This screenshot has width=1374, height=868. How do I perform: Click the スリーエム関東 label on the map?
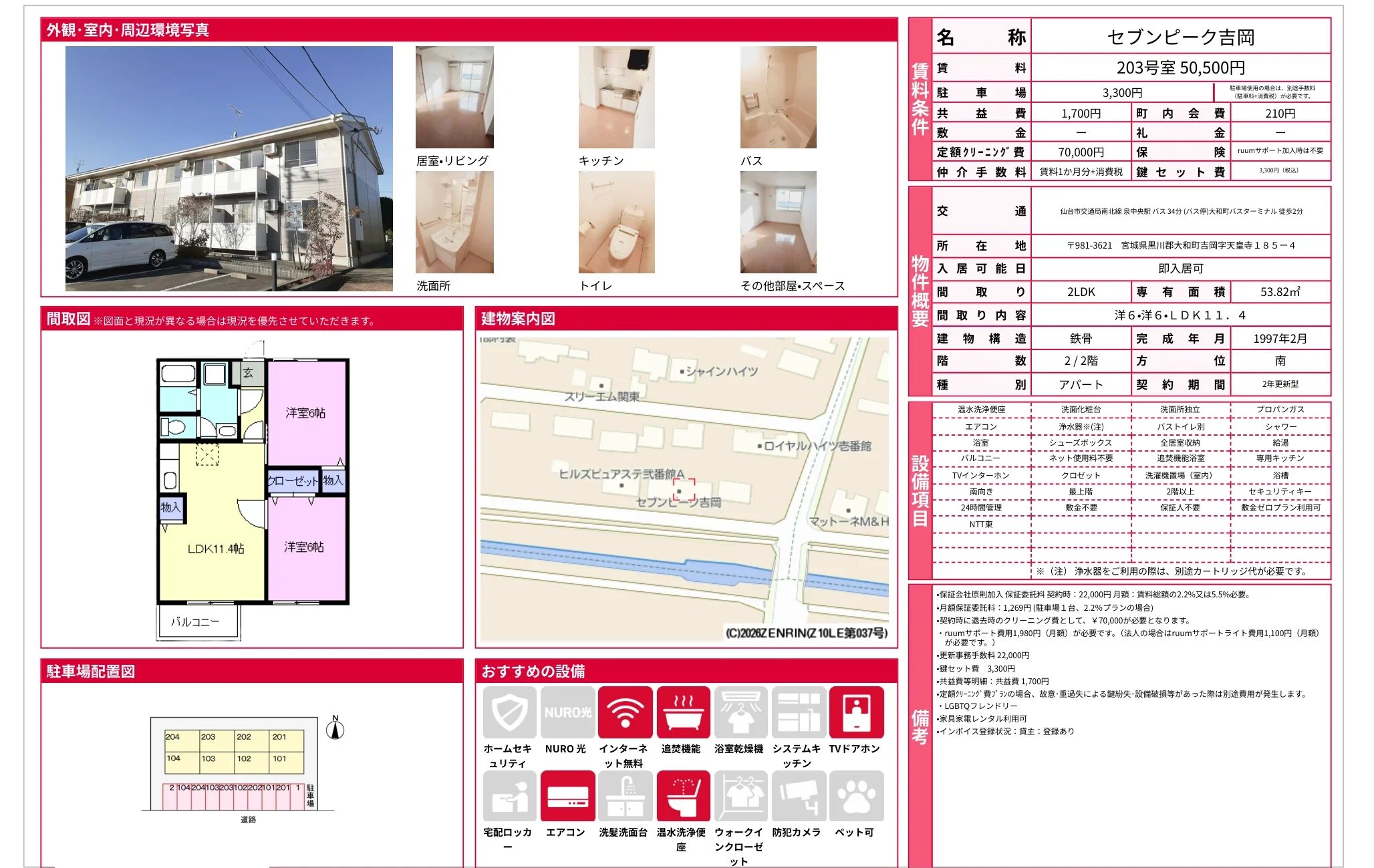[601, 397]
